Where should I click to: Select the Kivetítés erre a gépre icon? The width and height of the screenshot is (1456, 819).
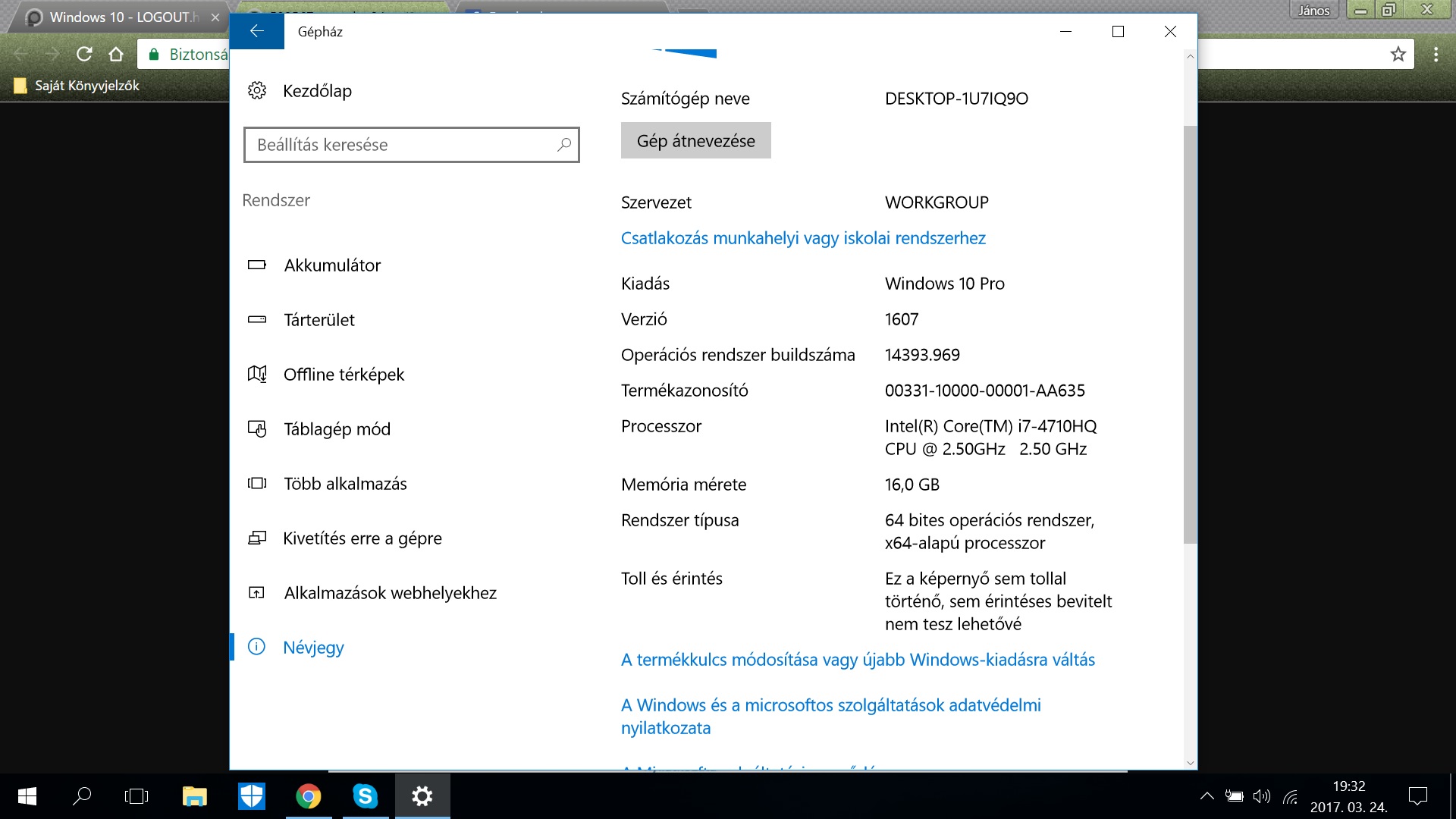257,538
